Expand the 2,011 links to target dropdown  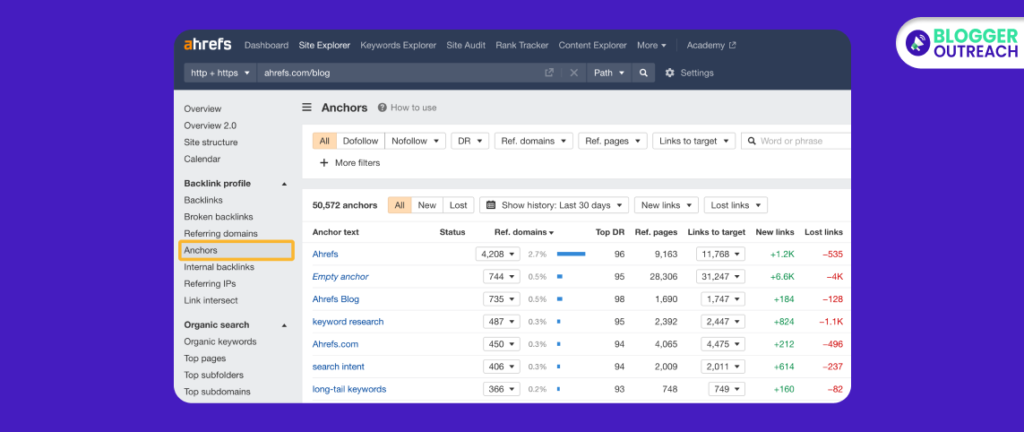click(x=723, y=367)
